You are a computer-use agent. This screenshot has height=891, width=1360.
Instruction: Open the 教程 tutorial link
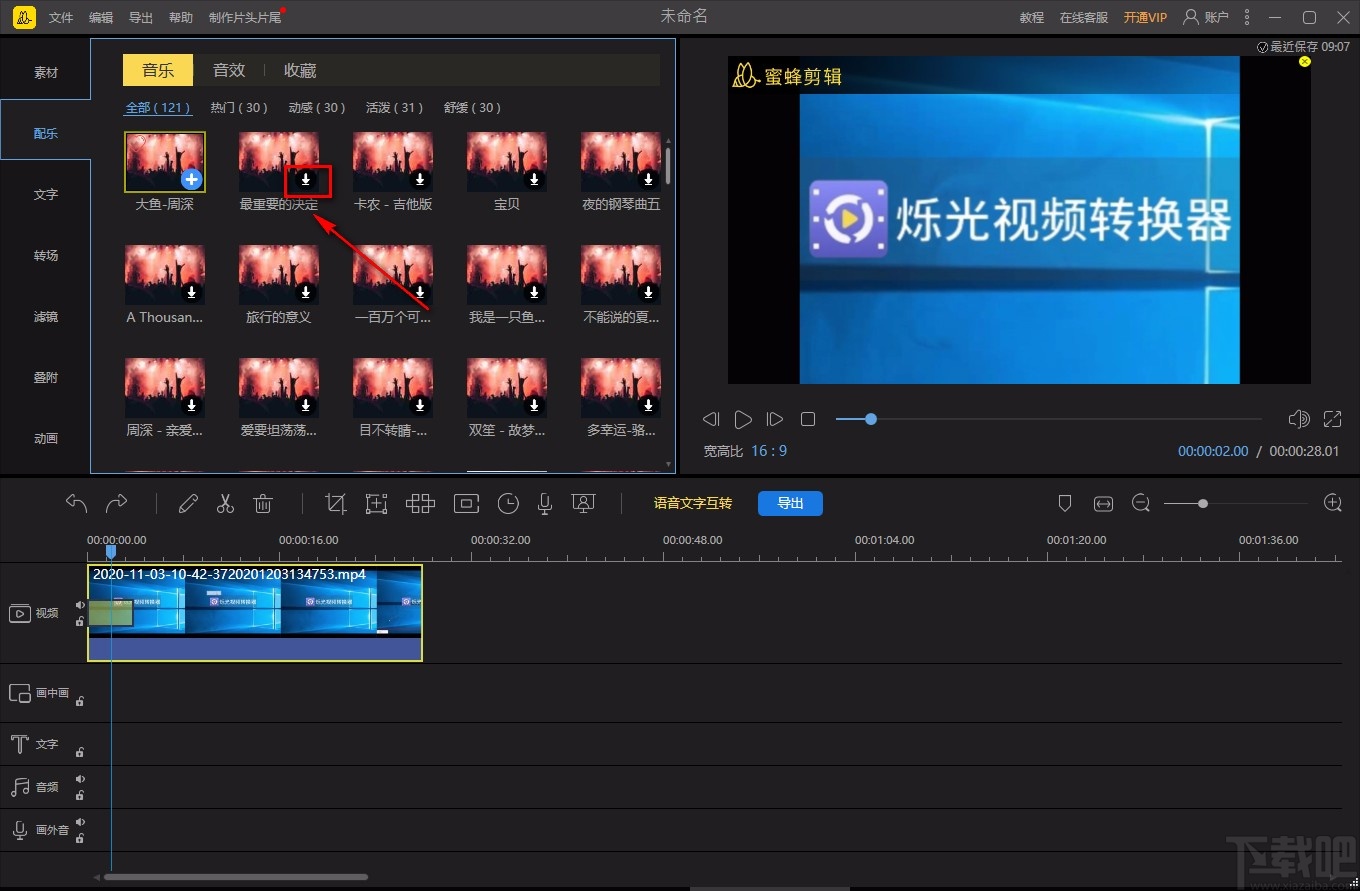click(1032, 18)
